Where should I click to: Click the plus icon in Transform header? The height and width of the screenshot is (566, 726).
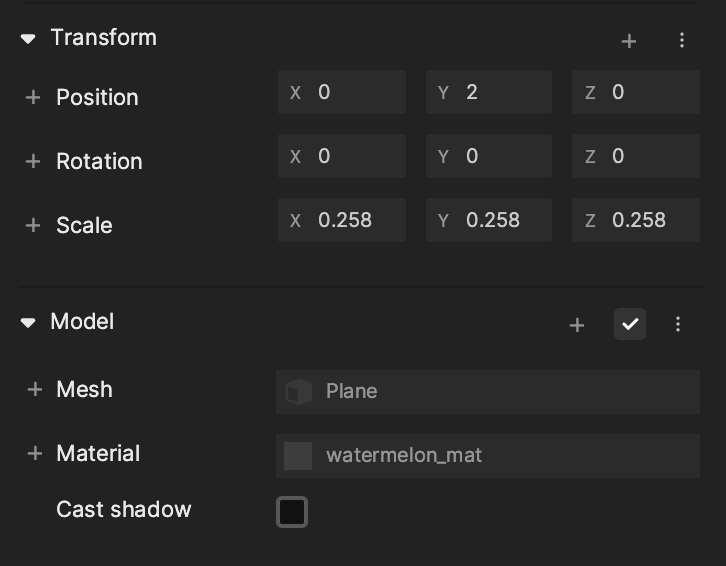[x=628, y=41]
